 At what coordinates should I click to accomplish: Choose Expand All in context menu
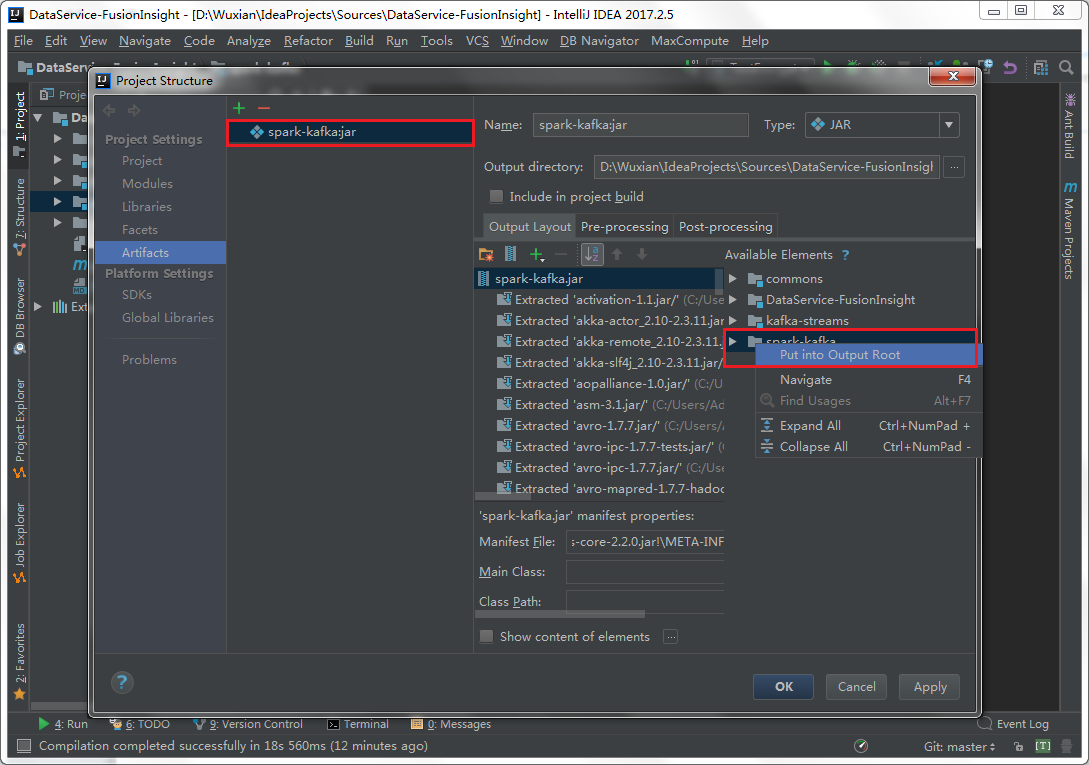[868, 426]
